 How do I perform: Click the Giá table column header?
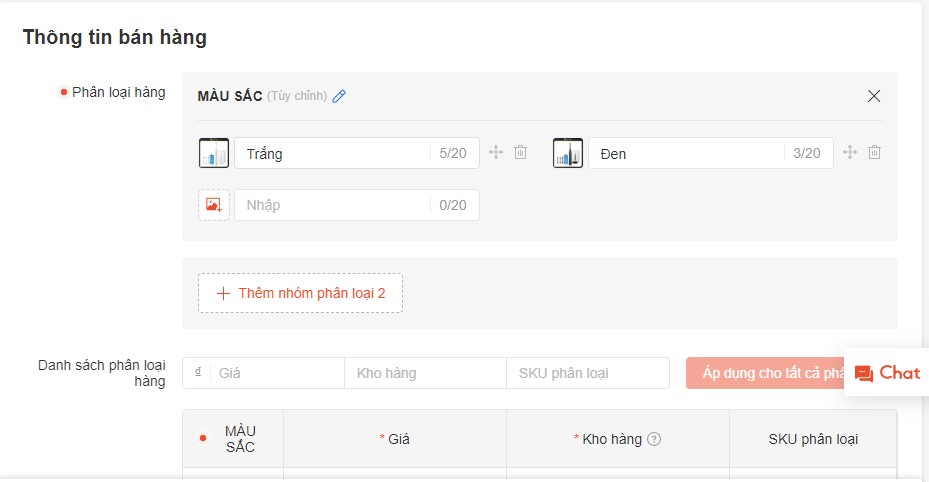coord(395,439)
